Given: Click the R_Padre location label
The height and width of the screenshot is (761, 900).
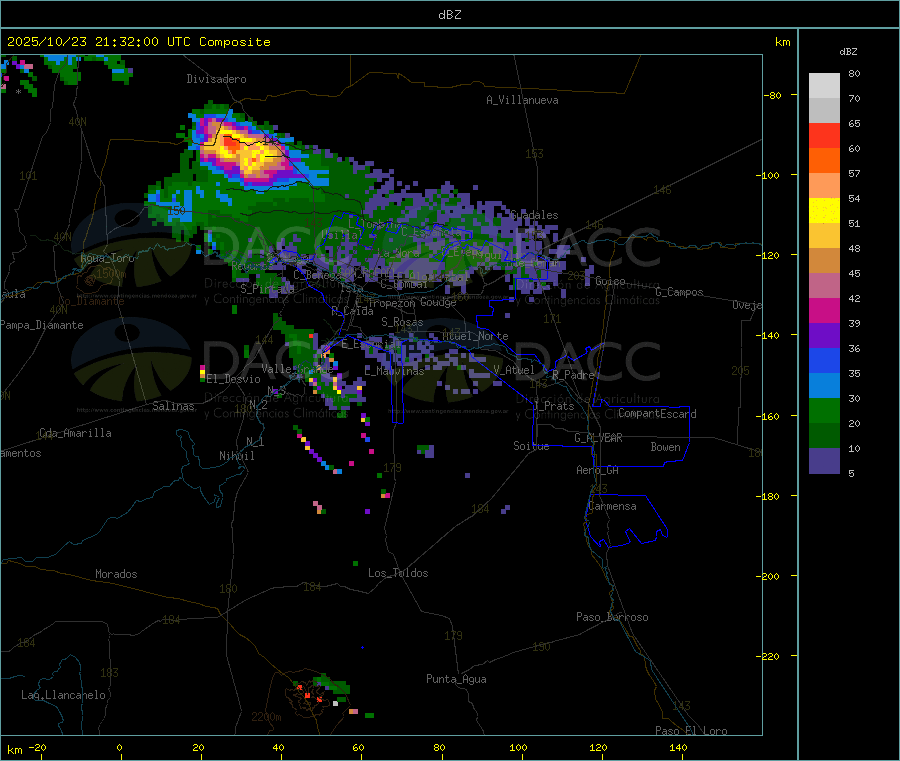Looking at the screenshot, I should coord(573,375).
